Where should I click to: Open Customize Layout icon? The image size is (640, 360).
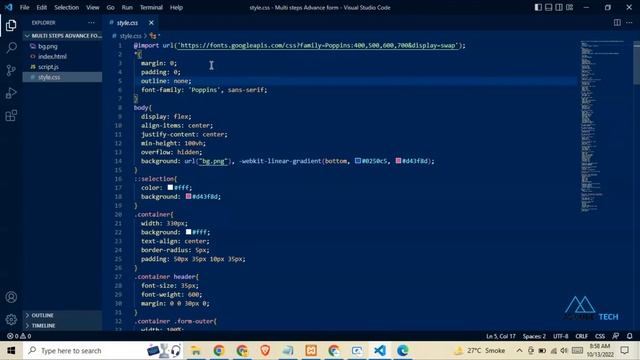(x=569, y=7)
